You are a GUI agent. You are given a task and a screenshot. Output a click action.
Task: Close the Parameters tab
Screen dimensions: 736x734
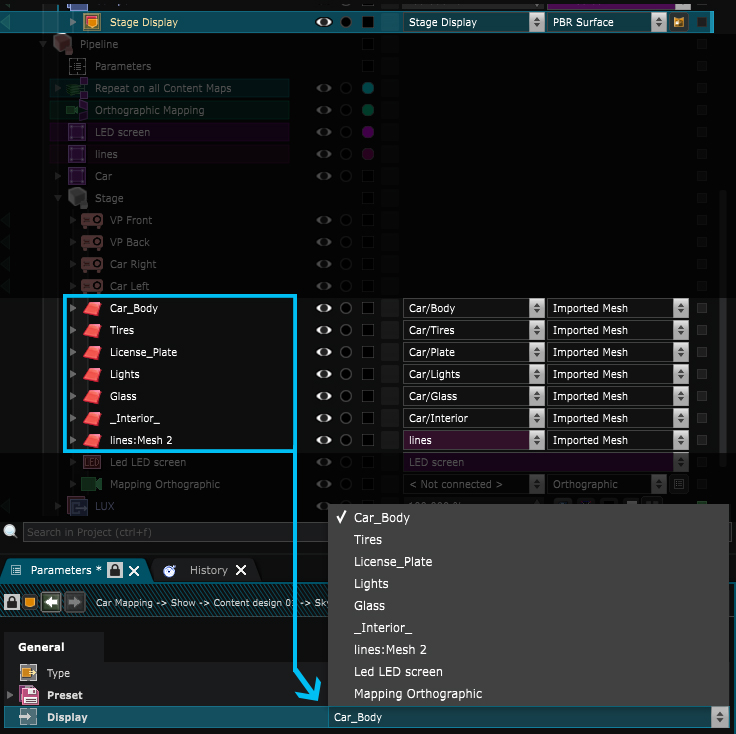(x=134, y=571)
